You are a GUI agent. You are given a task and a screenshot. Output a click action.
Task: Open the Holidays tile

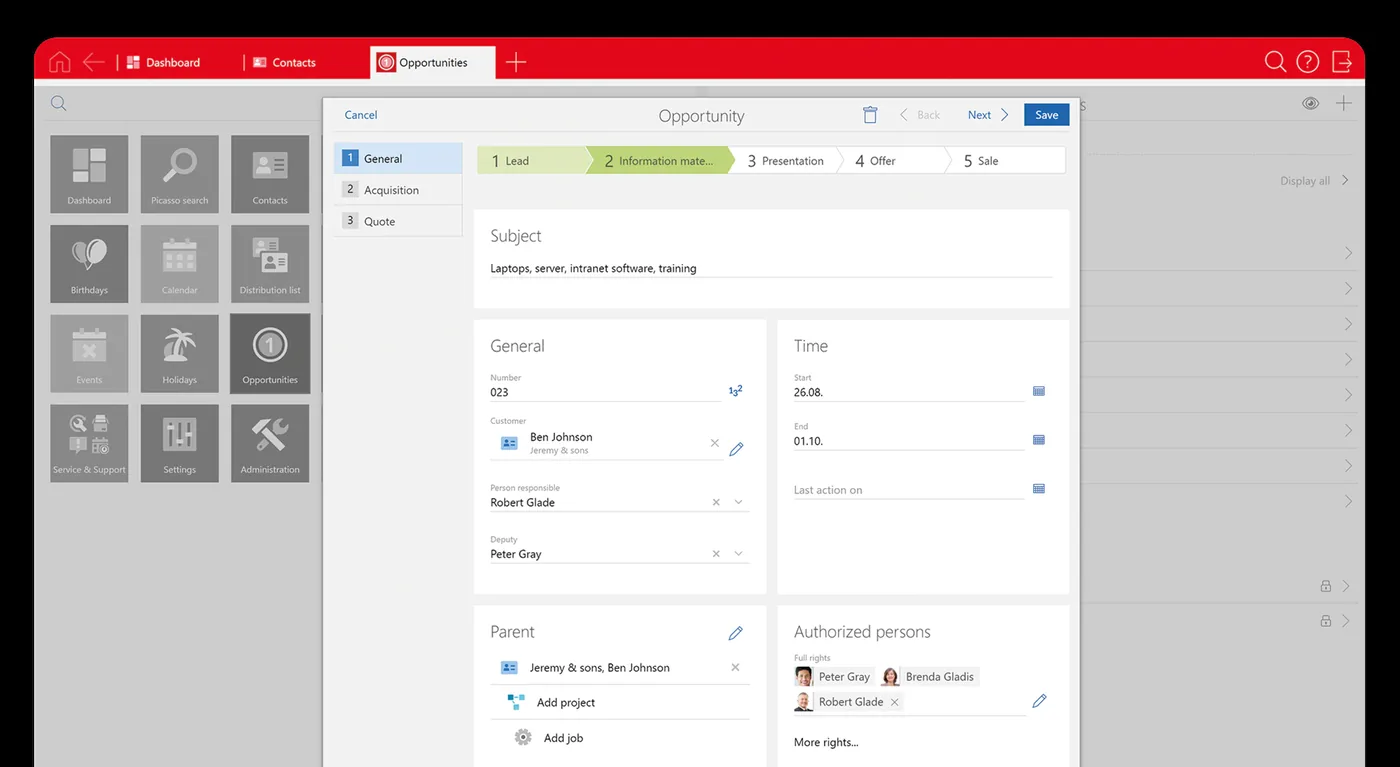point(180,354)
